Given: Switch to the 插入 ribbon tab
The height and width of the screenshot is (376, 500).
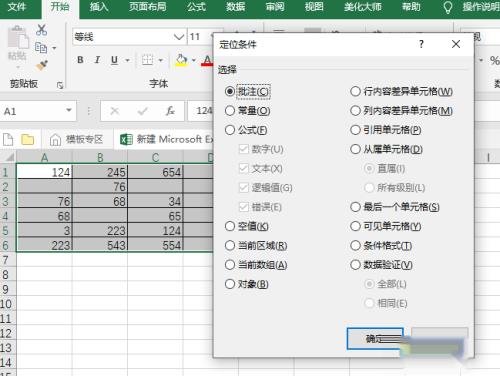Looking at the screenshot, I should click(x=99, y=7).
